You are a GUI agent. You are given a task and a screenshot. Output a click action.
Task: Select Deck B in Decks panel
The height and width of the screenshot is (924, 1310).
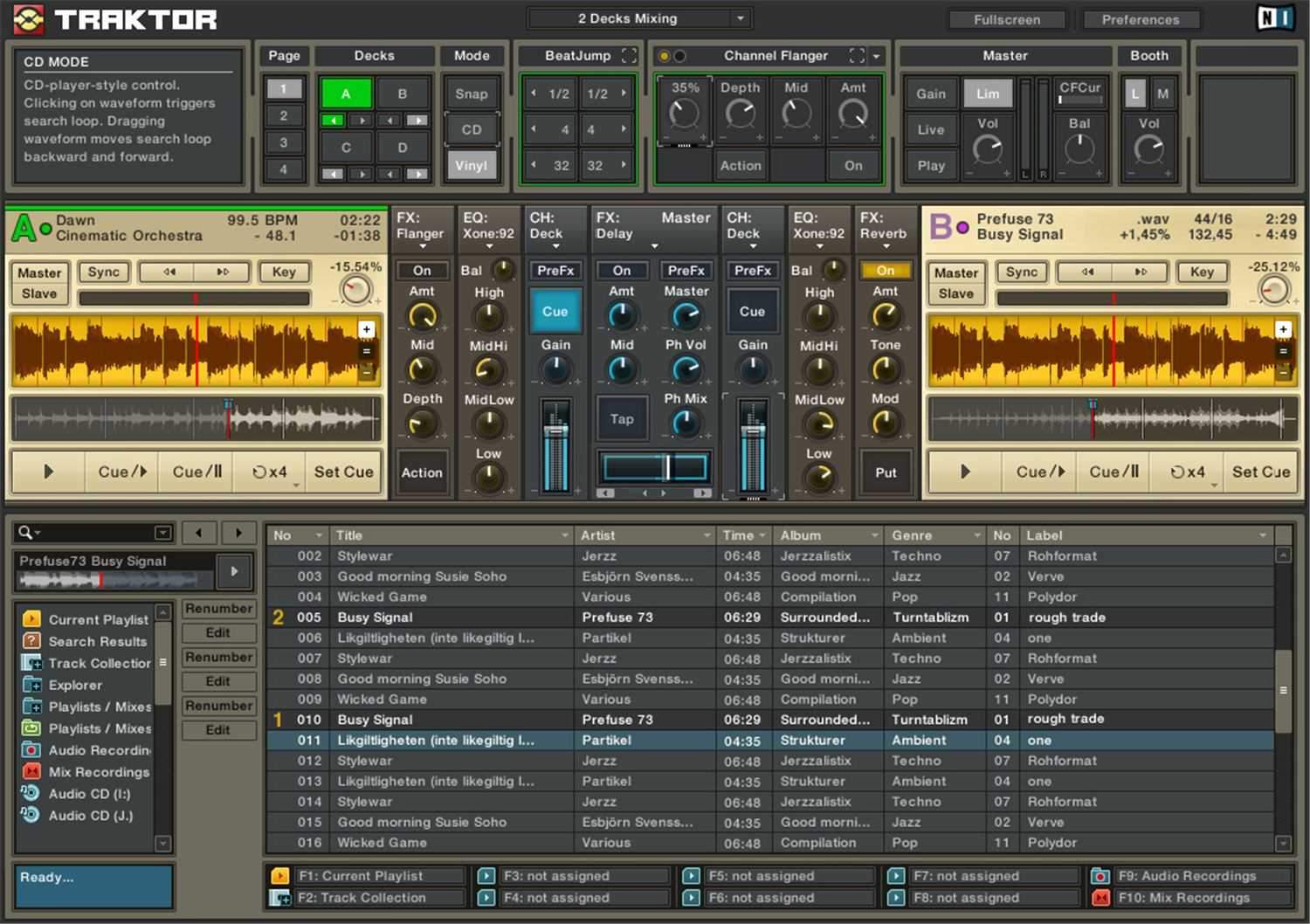403,93
